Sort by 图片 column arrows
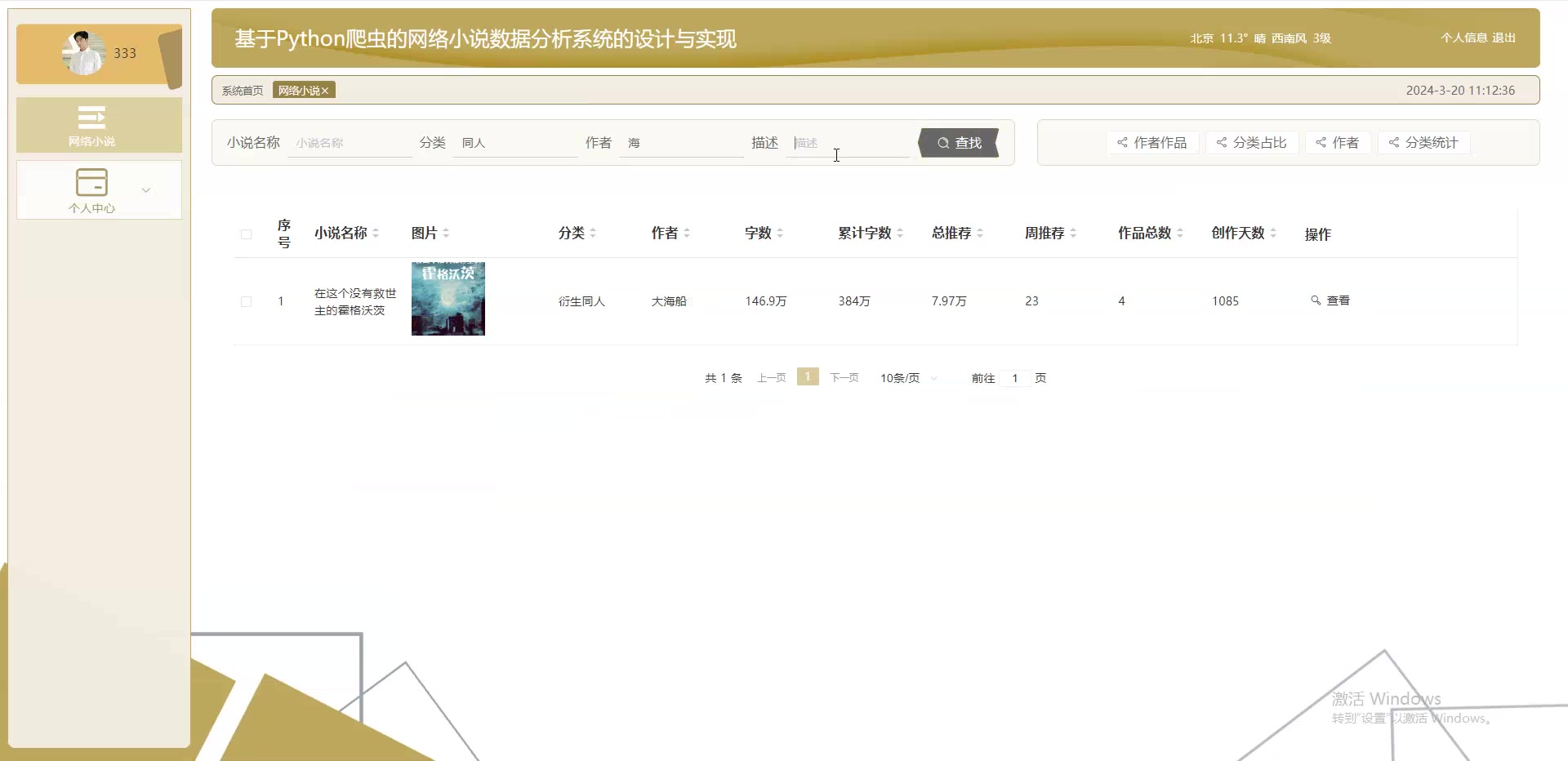This screenshot has height=761, width=1568. click(446, 234)
